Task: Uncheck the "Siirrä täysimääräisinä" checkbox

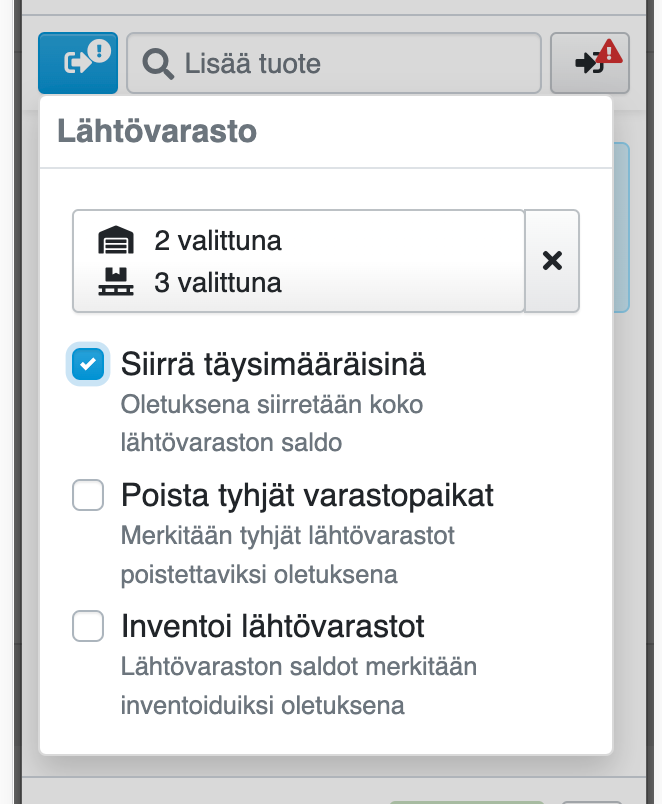Action: click(x=88, y=364)
